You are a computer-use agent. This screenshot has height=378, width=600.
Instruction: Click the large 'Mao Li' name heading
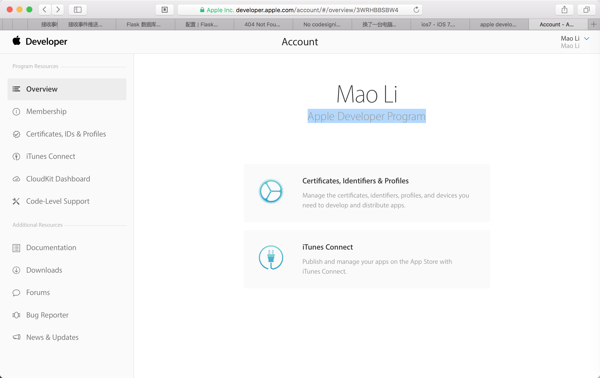click(x=367, y=94)
